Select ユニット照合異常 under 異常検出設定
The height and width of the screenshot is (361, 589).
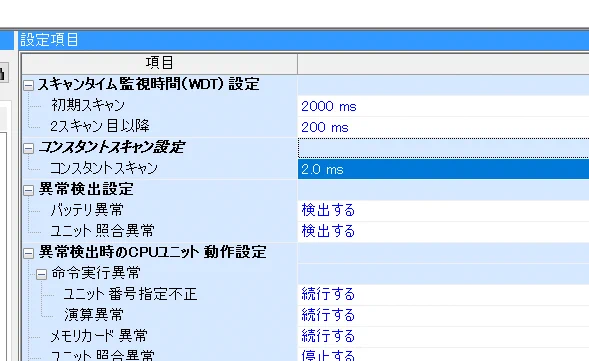(102, 231)
